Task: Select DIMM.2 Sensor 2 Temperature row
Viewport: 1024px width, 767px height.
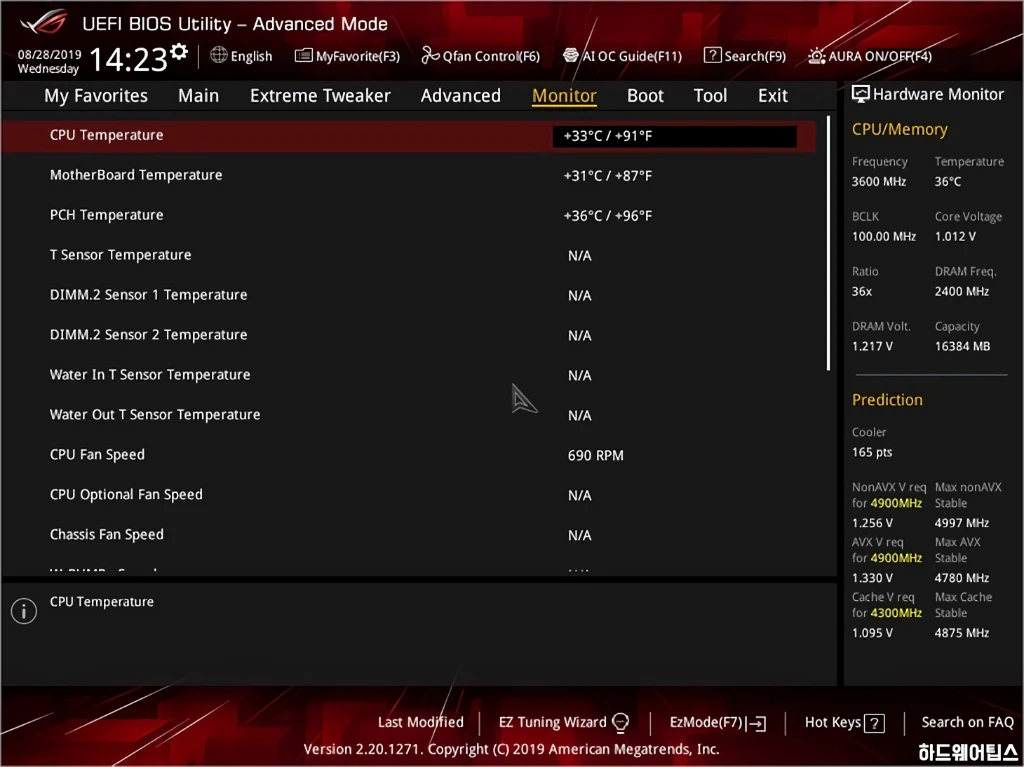Action: click(409, 335)
